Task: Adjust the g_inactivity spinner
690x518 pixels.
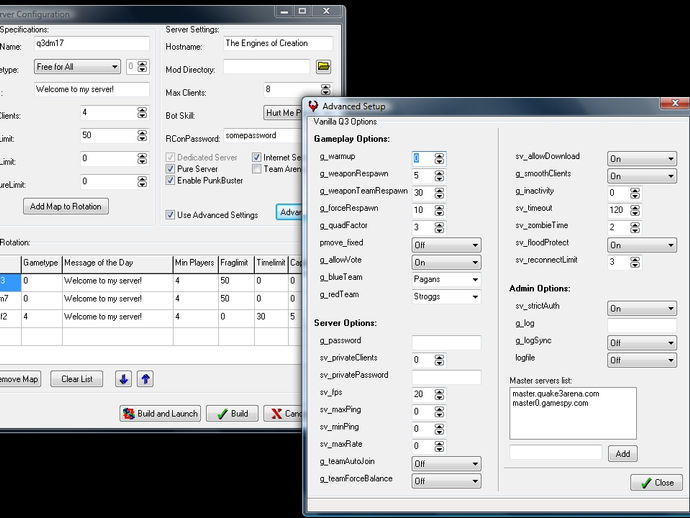Action: point(635,193)
